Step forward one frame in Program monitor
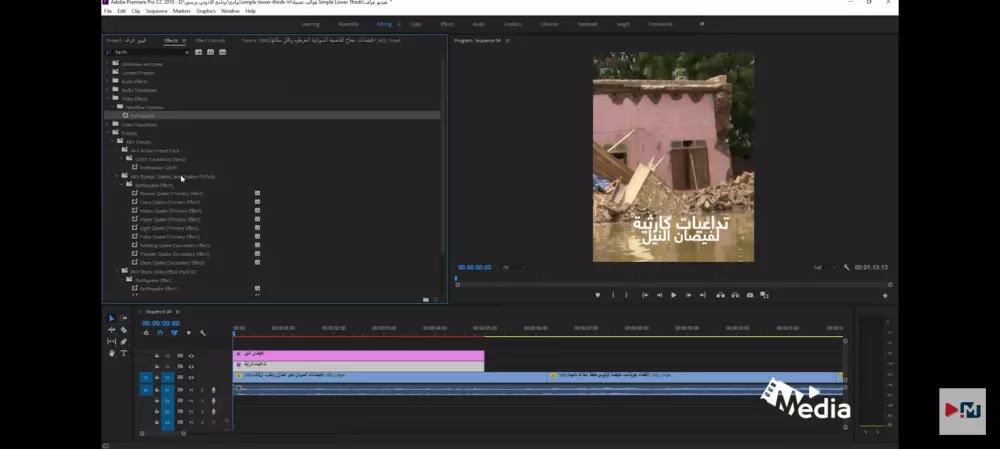Image resolution: width=1000 pixels, height=449 pixels. 688,295
